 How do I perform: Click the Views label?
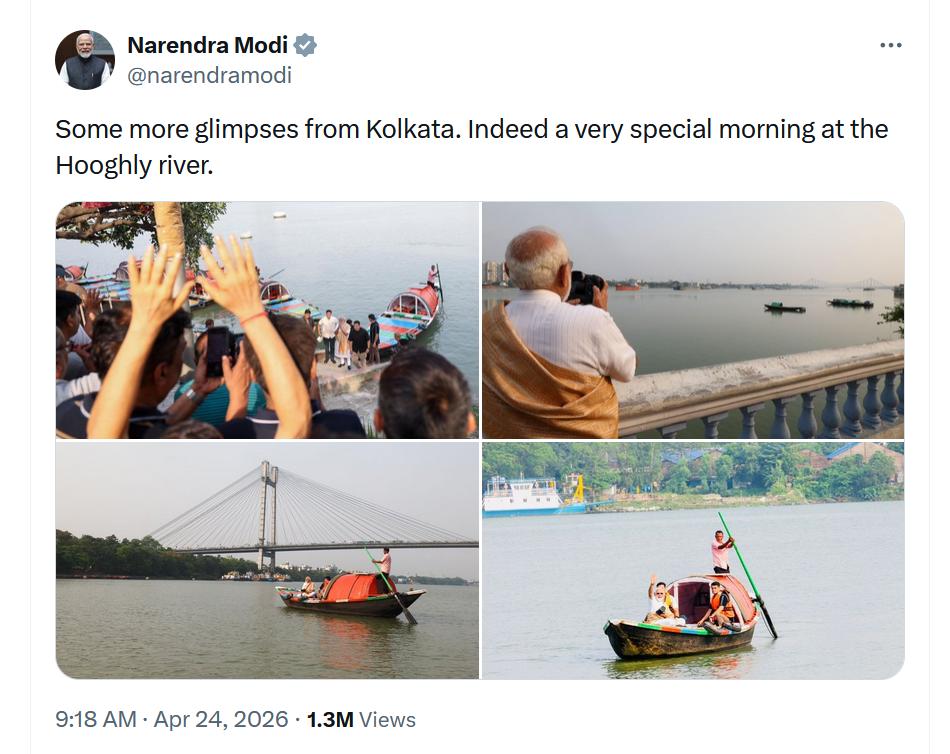(387, 719)
